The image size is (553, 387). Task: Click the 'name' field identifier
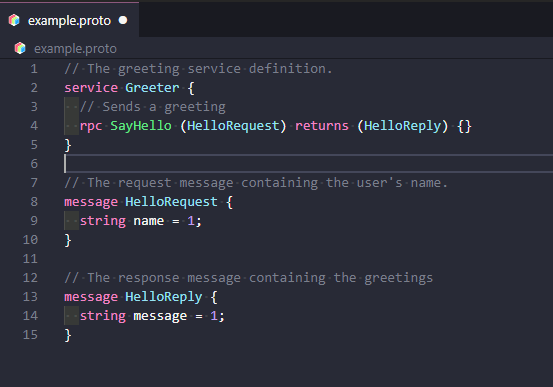click(x=148, y=221)
